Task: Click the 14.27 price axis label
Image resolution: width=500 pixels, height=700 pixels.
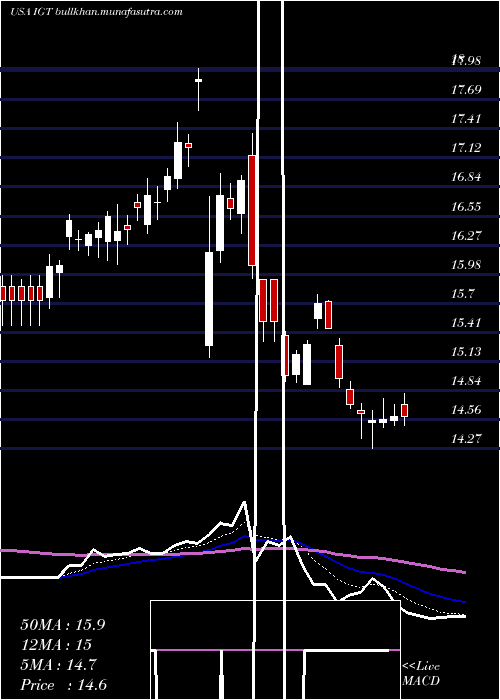Action: (466, 439)
